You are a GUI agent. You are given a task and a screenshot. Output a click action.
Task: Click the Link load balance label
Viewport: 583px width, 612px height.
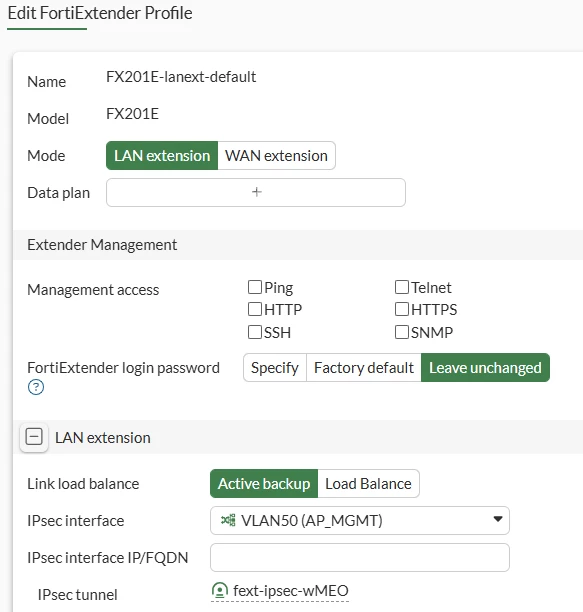pos(83,484)
